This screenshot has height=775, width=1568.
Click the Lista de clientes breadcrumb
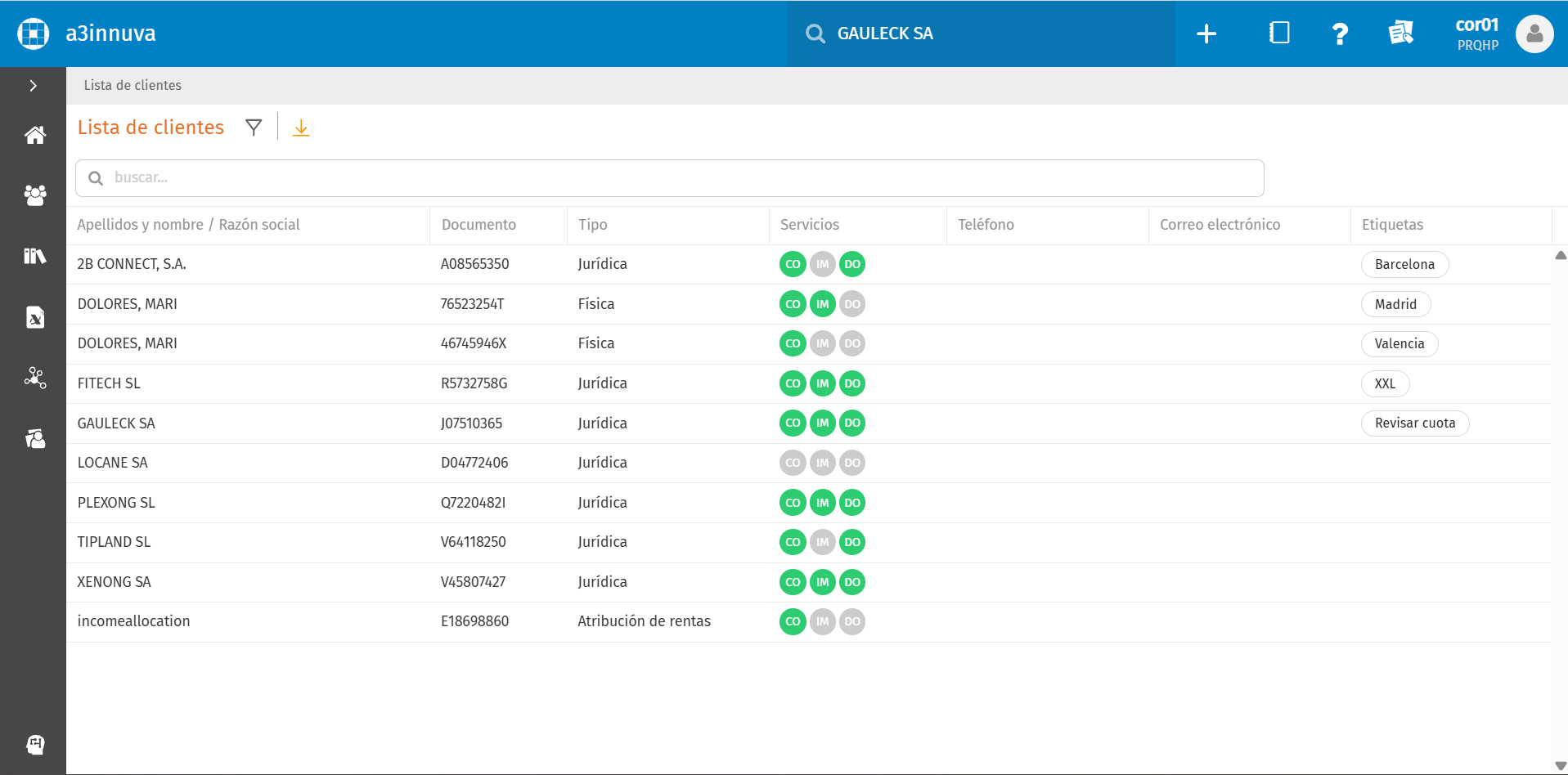coord(133,85)
